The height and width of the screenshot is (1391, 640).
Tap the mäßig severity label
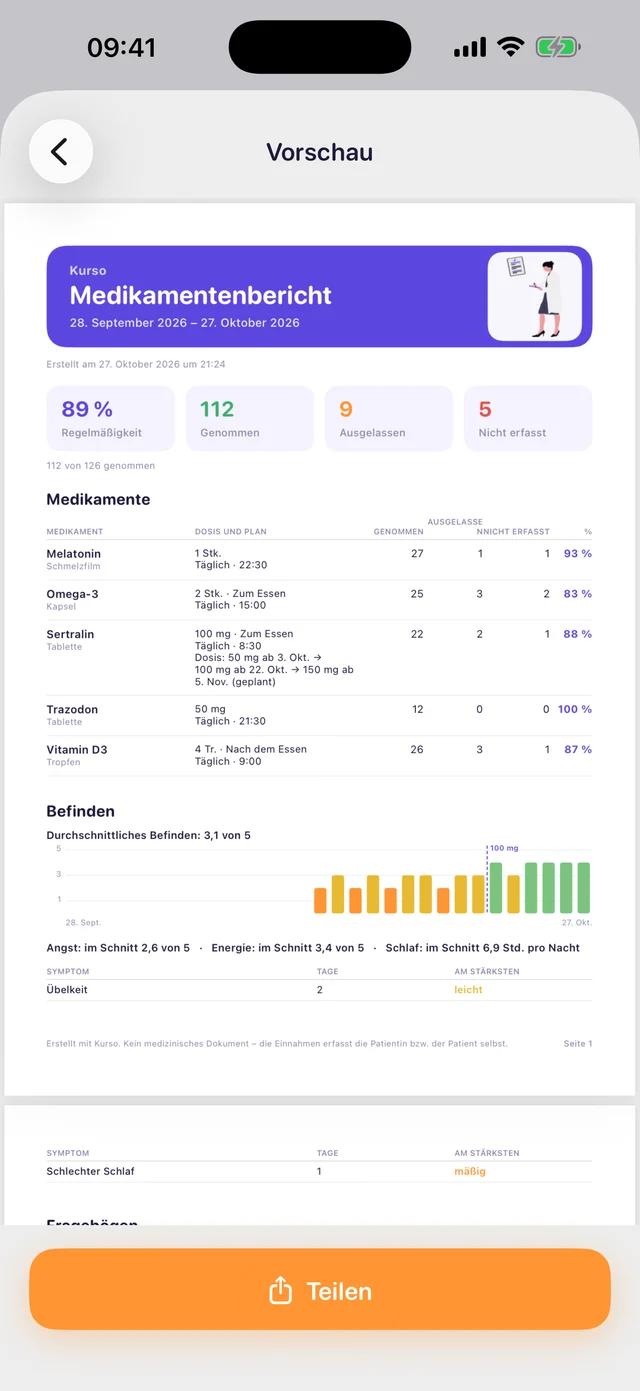tap(470, 1171)
